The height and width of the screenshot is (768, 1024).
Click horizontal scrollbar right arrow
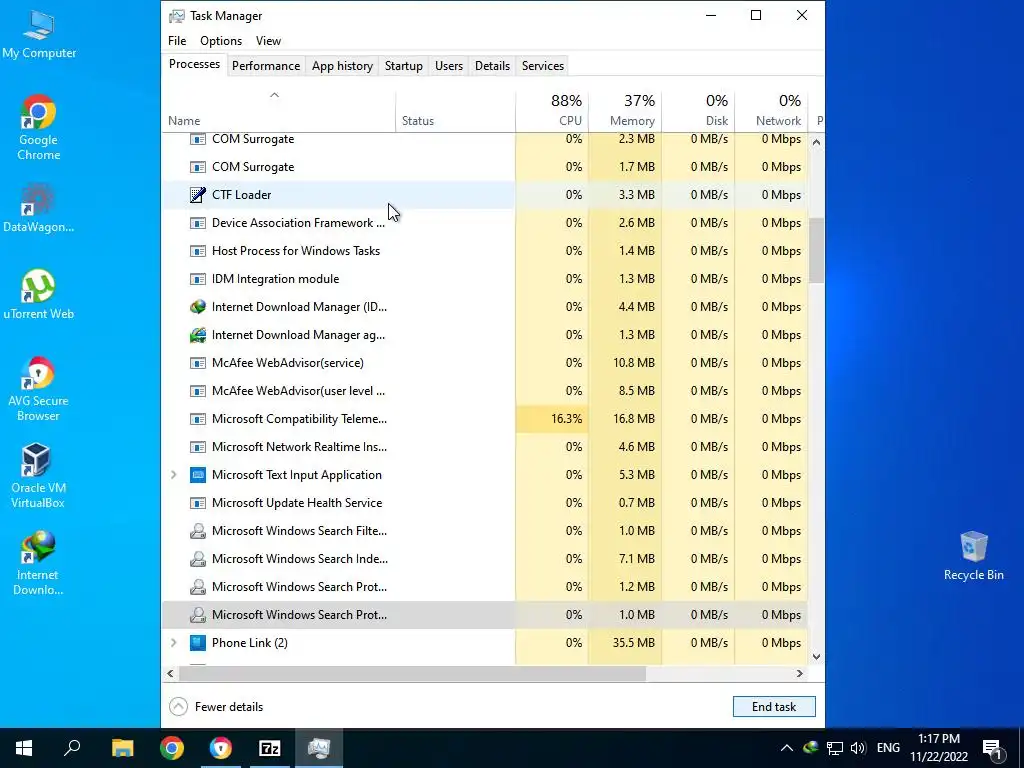tap(799, 673)
